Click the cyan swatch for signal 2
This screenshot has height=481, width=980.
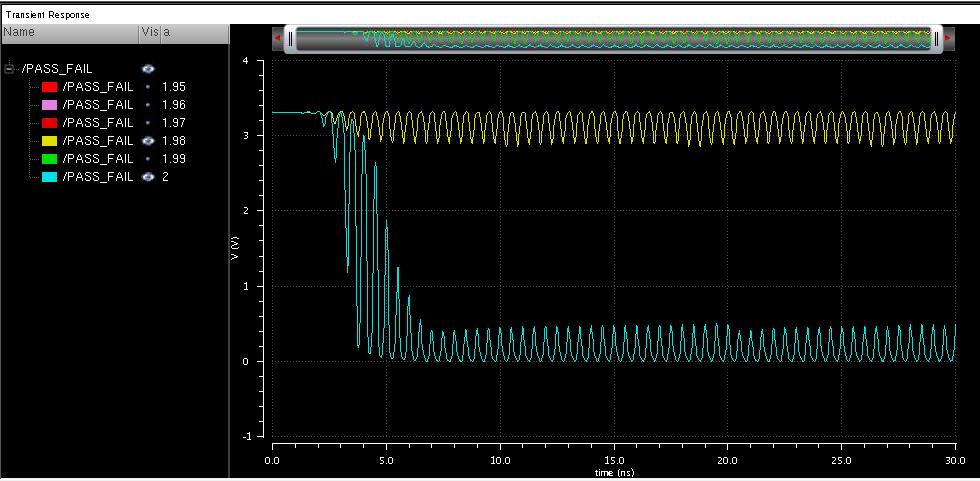point(50,177)
